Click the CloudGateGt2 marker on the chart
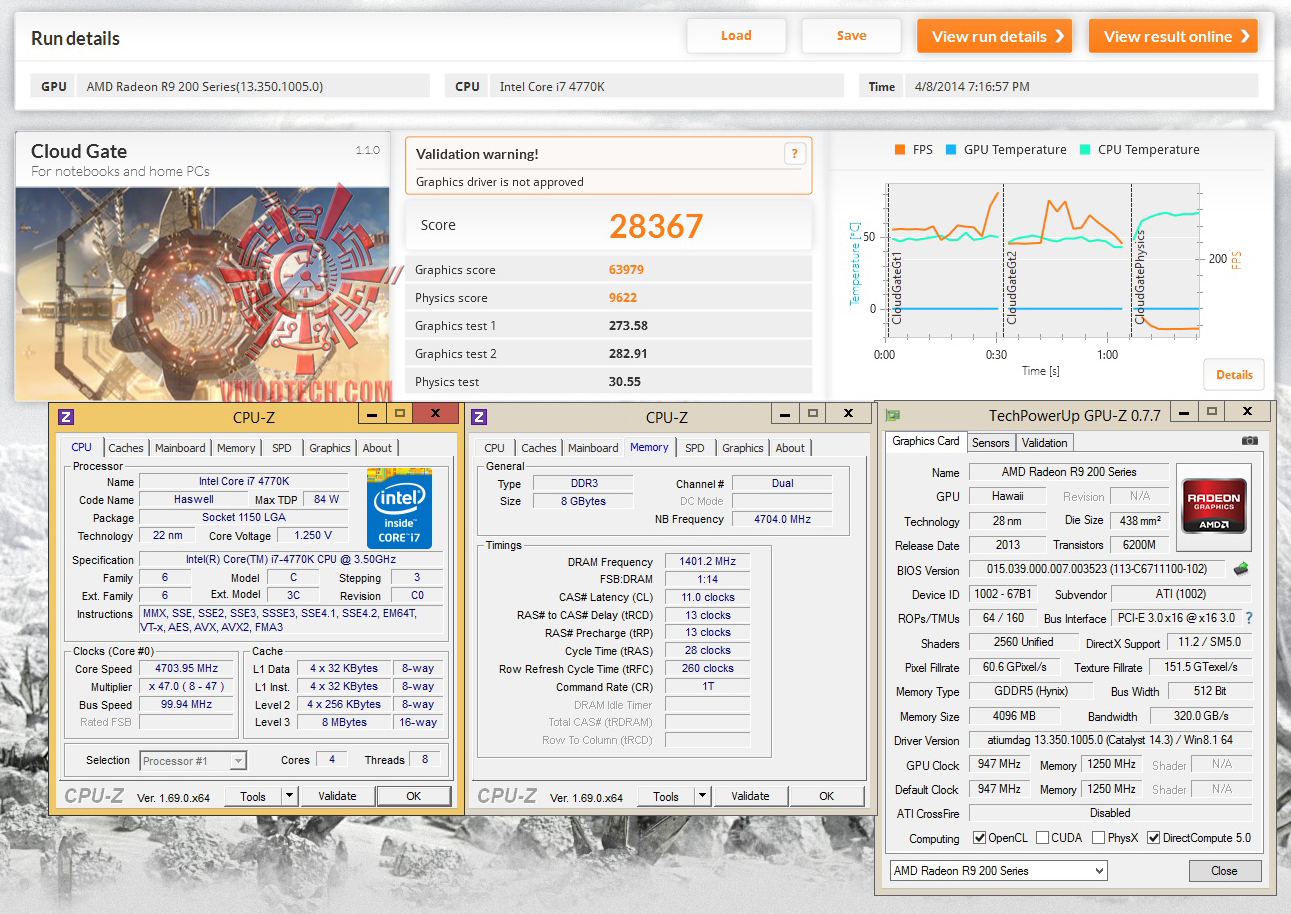Image resolution: width=1291 pixels, height=914 pixels. point(1011,287)
